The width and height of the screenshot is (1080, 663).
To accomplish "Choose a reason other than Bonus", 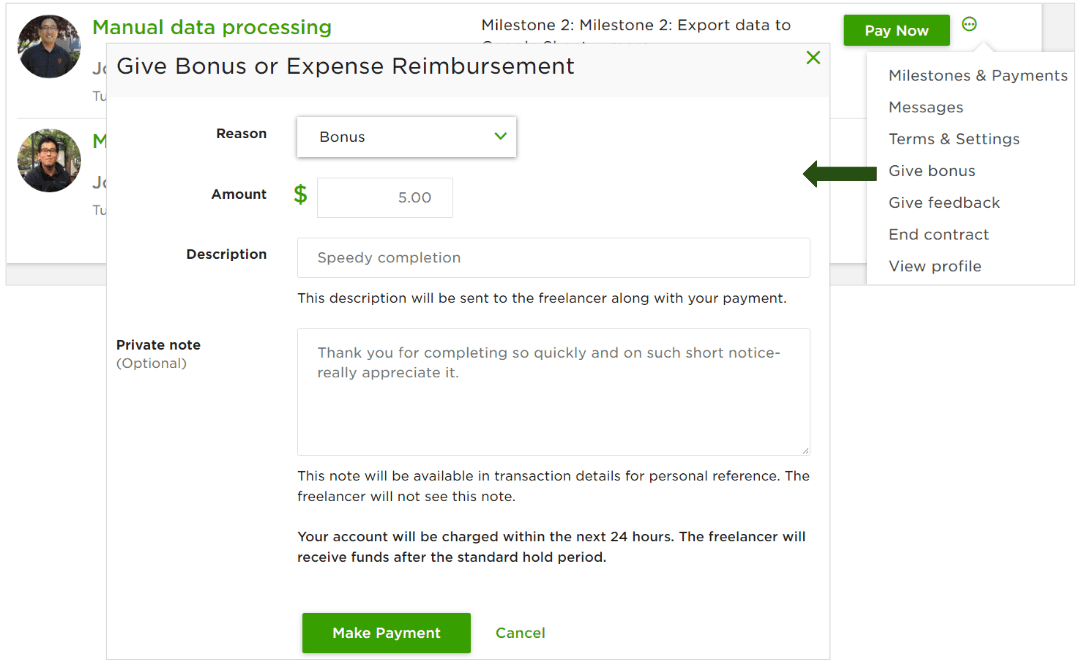I will pos(406,136).
